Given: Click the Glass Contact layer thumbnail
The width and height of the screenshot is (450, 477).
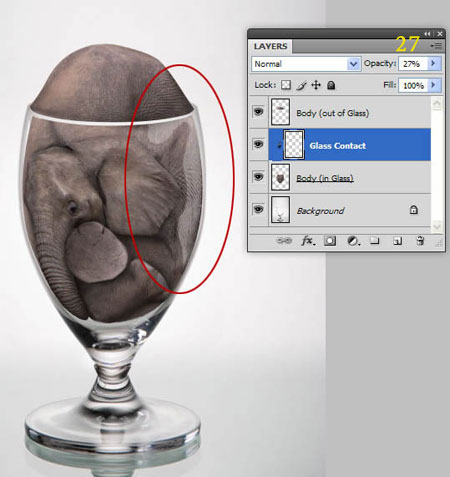Looking at the screenshot, I should pyautogui.click(x=294, y=144).
